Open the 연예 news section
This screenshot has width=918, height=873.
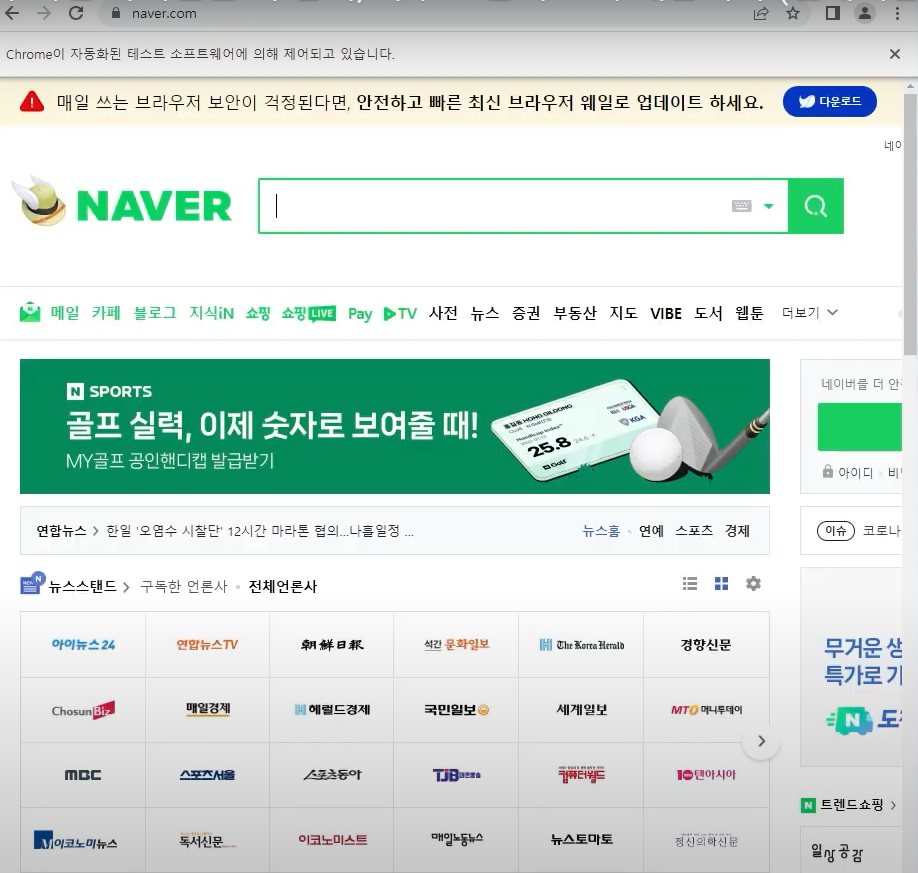click(x=651, y=531)
